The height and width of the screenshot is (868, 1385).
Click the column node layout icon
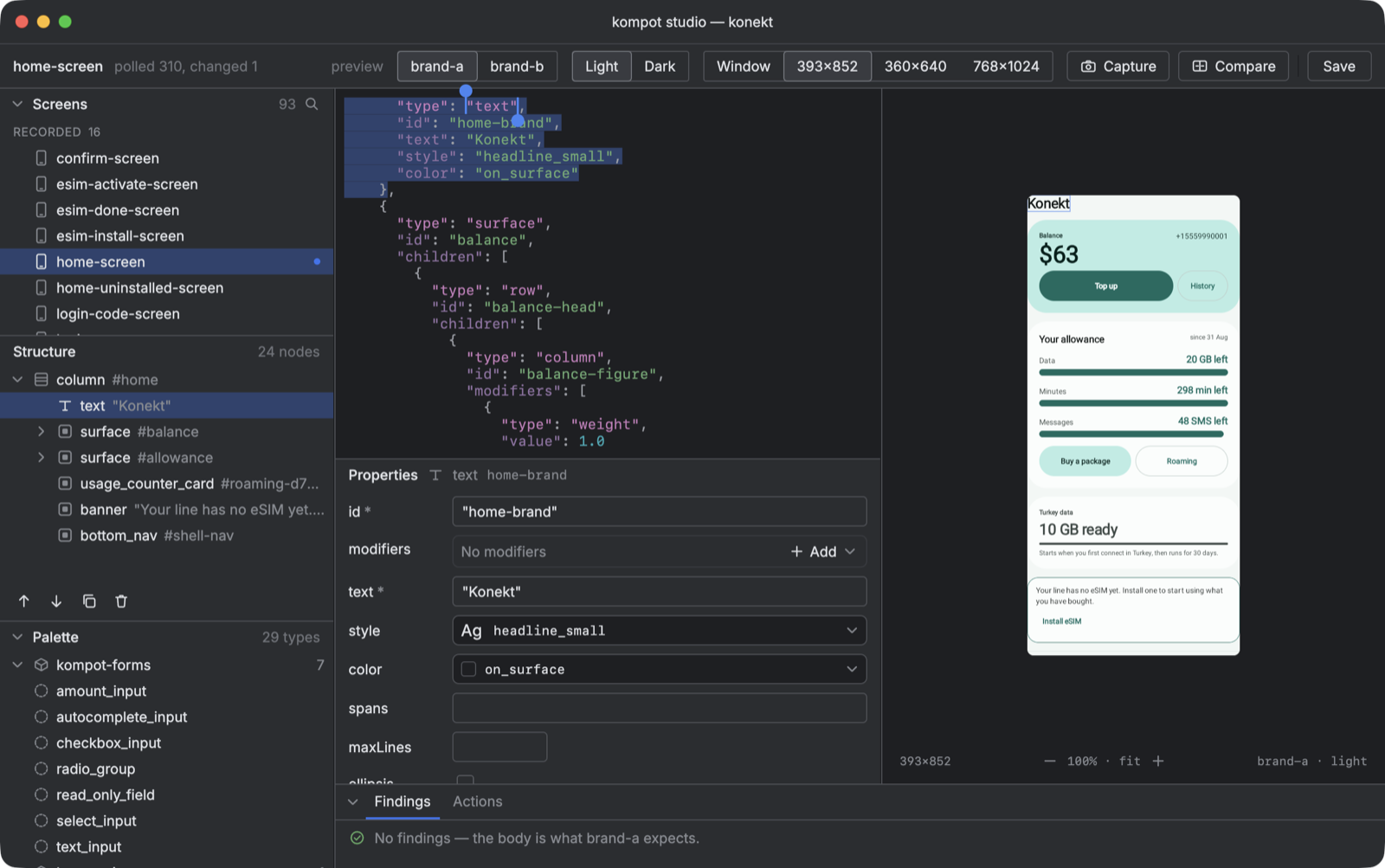click(x=41, y=380)
